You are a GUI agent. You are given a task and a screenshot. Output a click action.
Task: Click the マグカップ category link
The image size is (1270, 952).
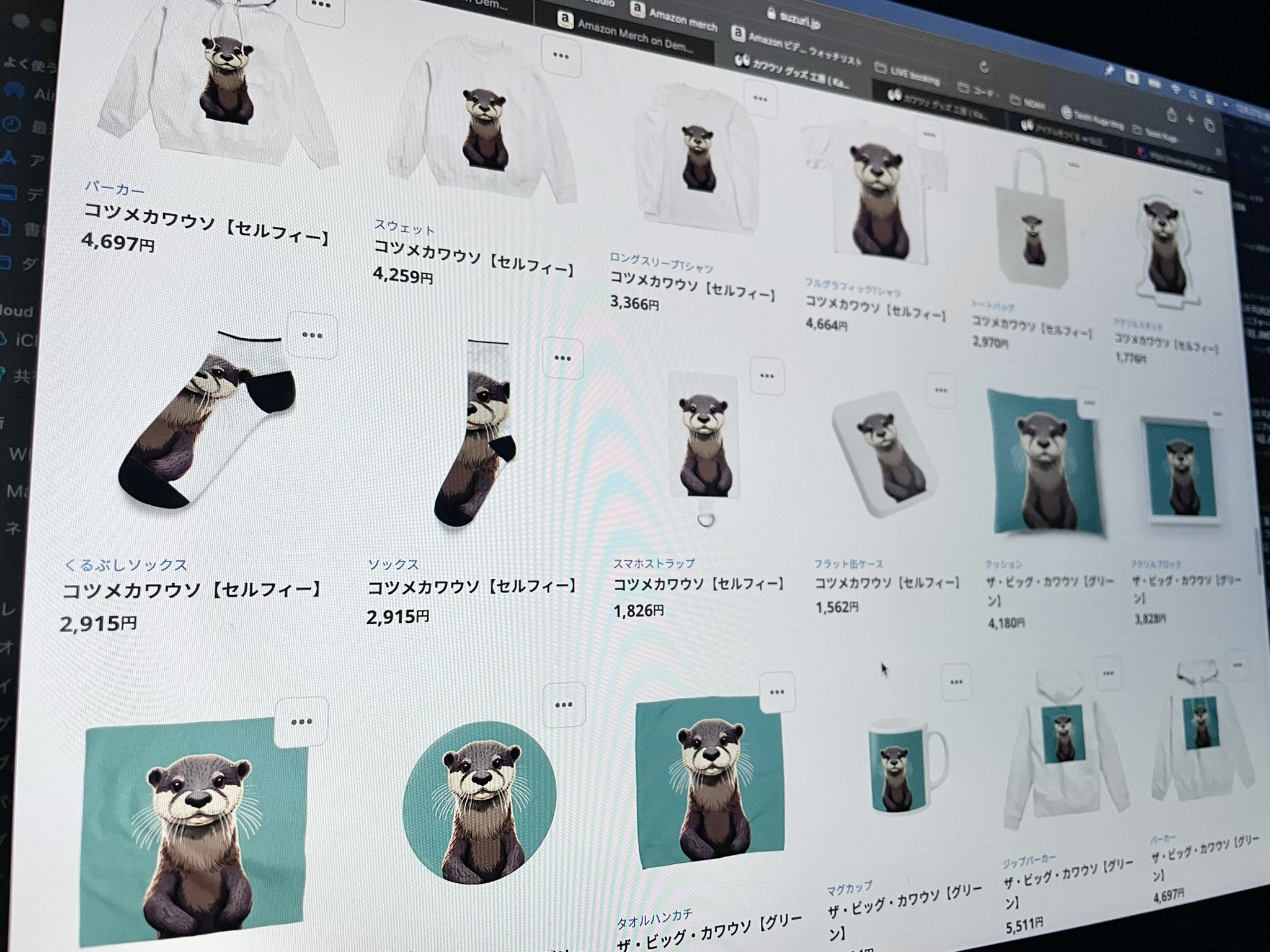[x=850, y=888]
